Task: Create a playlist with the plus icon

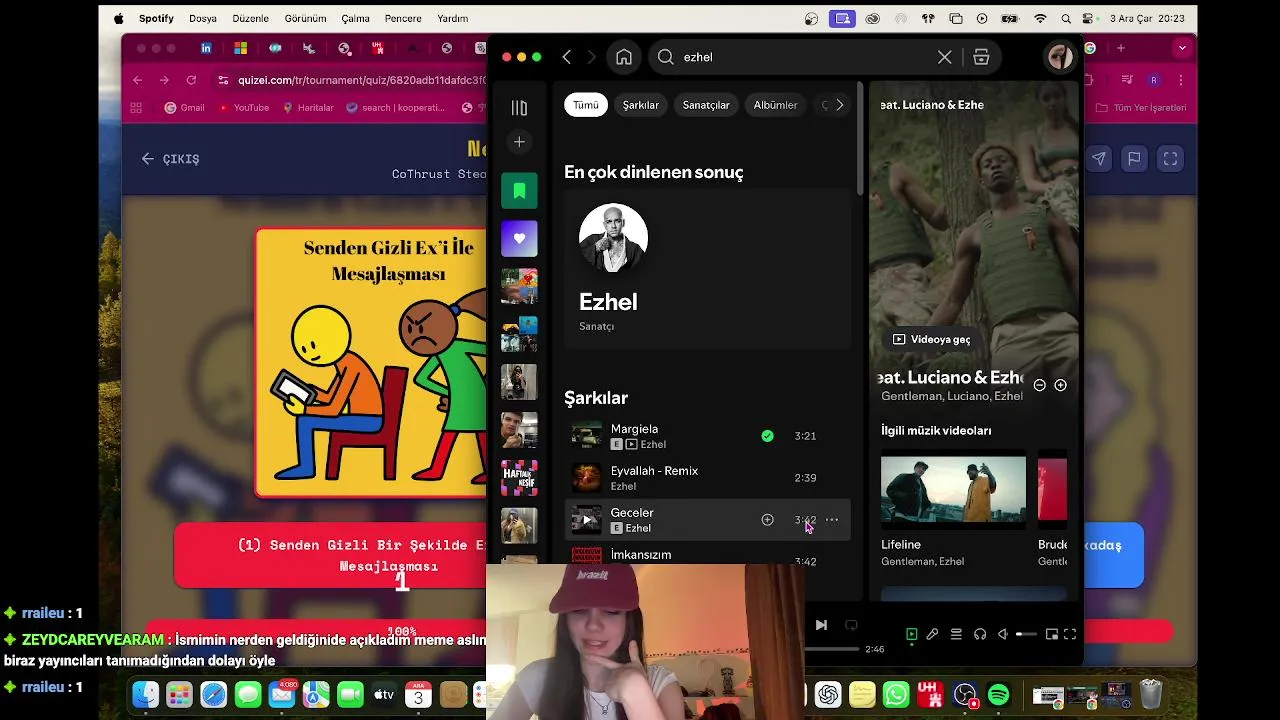Action: click(519, 142)
